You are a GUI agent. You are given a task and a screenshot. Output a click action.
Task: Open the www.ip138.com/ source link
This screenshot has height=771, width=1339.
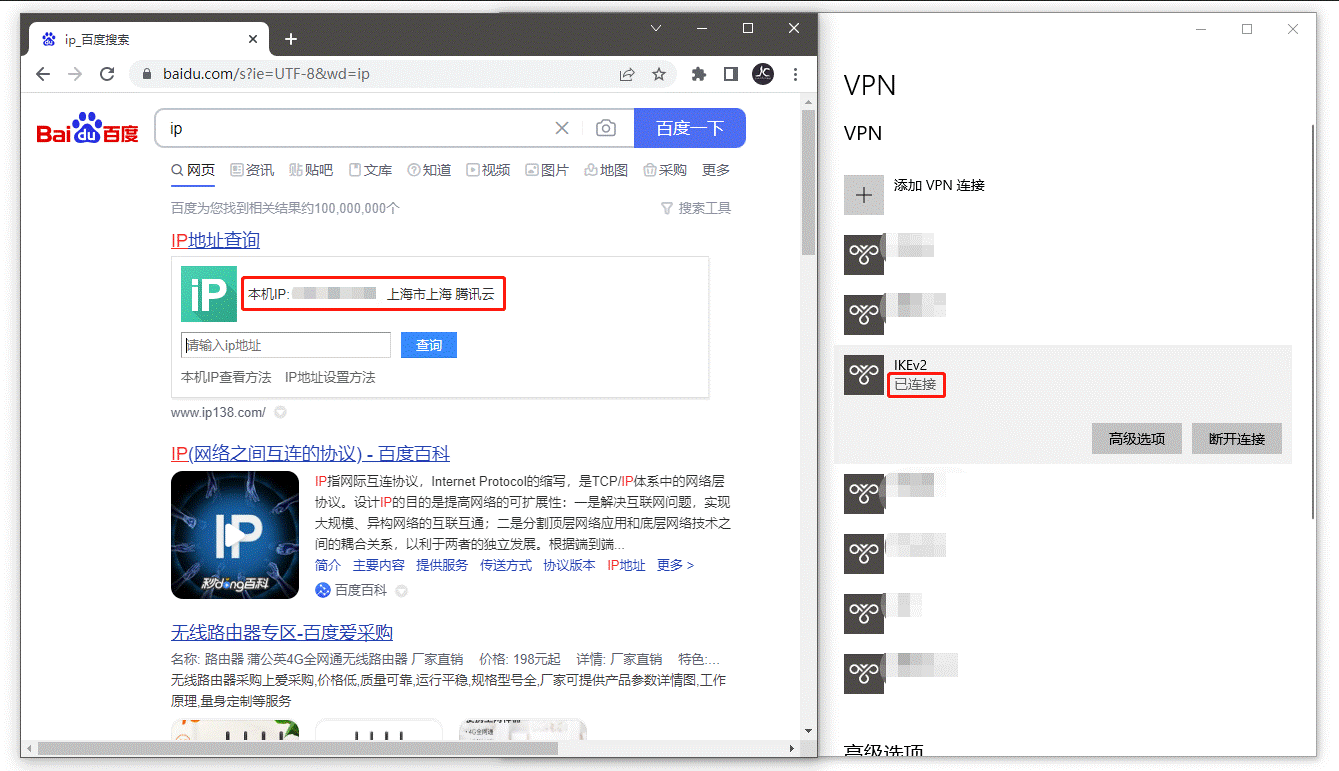tap(218, 412)
